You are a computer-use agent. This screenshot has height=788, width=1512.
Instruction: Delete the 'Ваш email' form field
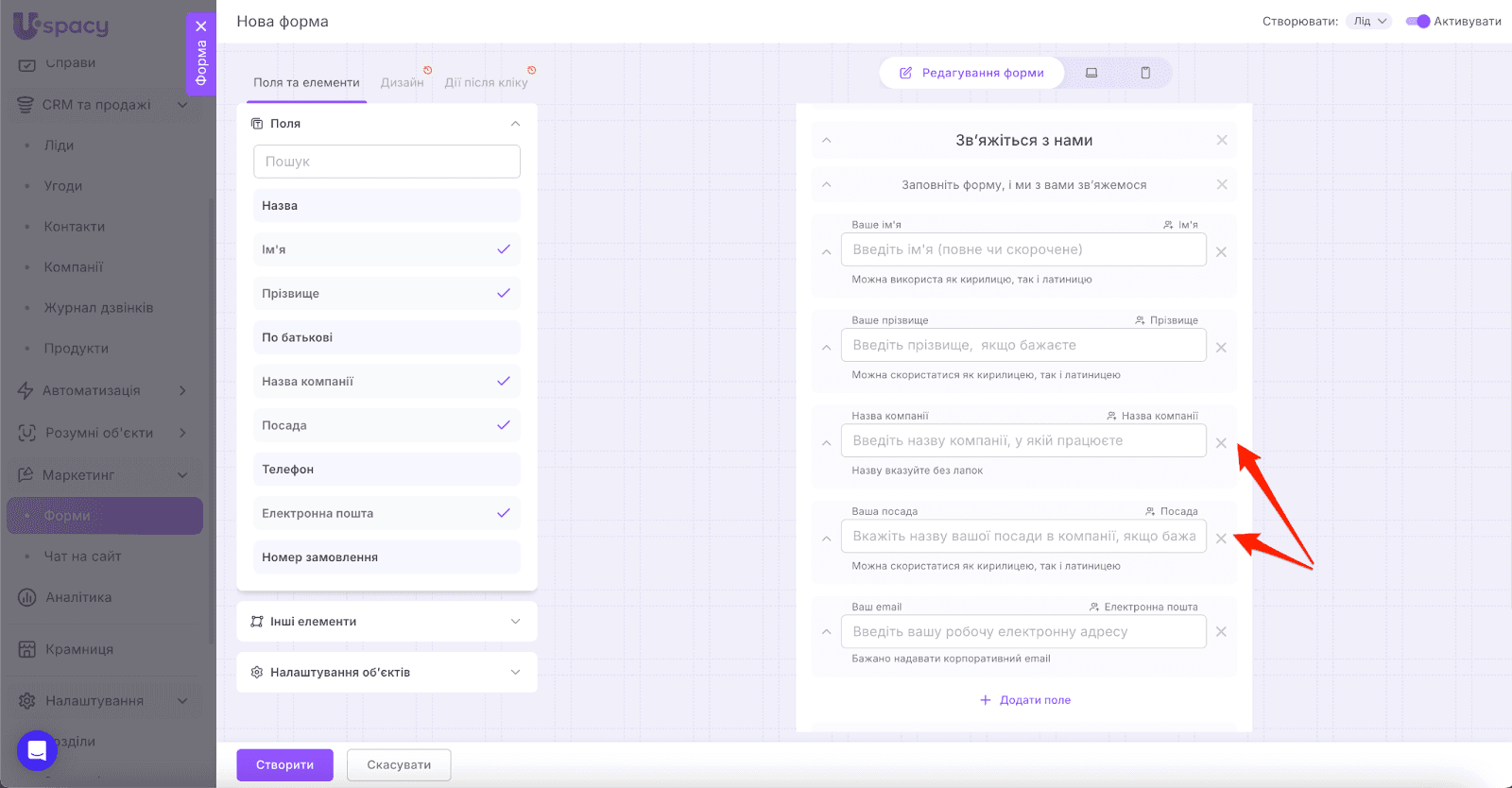(1221, 632)
